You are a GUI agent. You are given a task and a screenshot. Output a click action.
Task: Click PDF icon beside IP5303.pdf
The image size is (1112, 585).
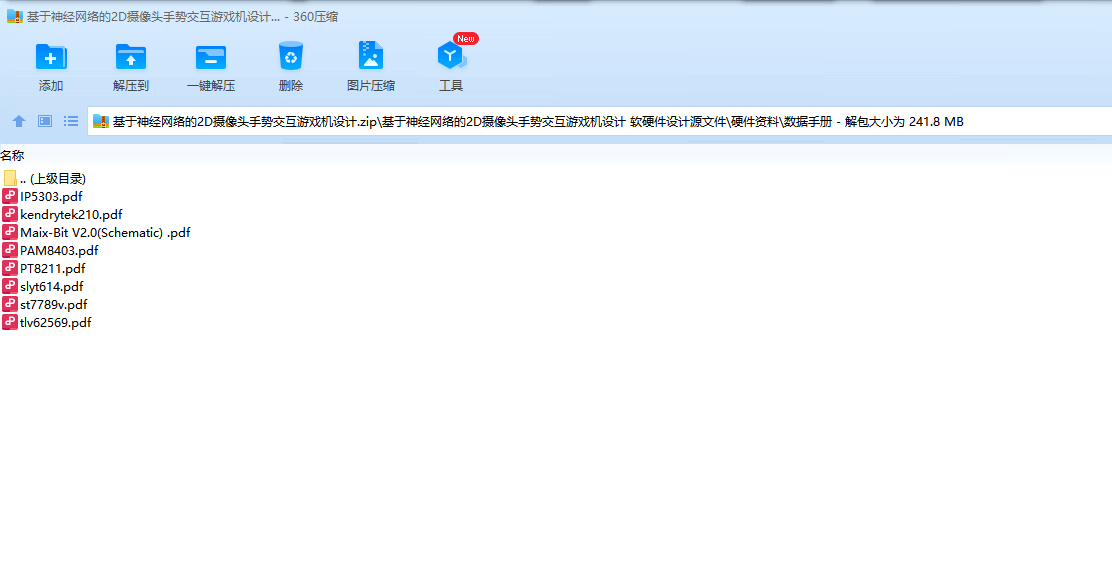click(10, 196)
